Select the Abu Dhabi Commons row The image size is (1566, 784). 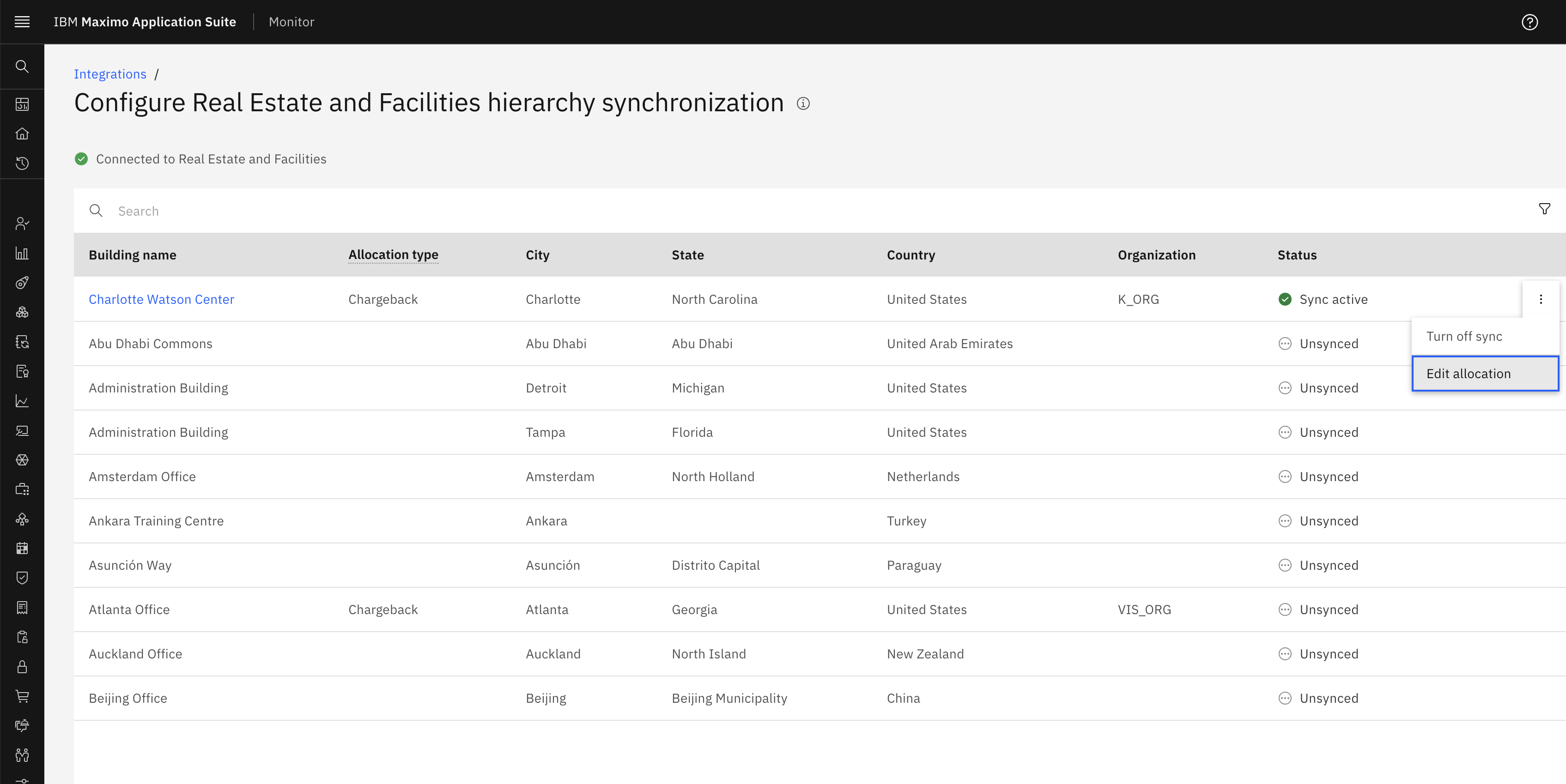(819, 344)
